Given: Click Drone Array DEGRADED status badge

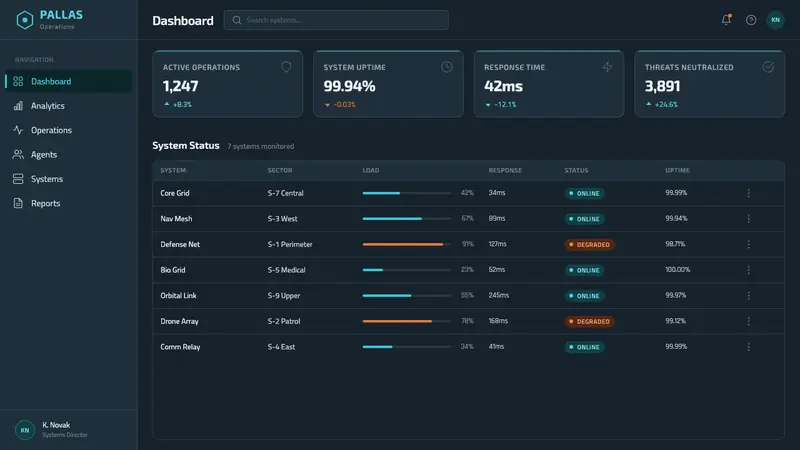Looking at the screenshot, I should tap(589, 321).
